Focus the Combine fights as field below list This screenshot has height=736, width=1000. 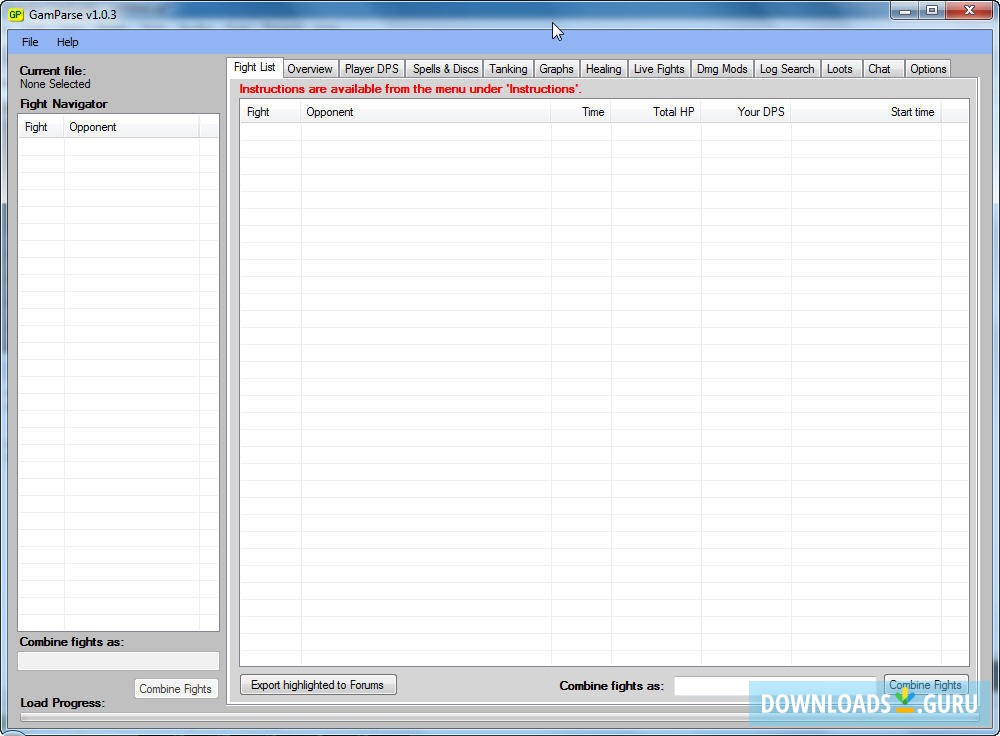point(776,686)
